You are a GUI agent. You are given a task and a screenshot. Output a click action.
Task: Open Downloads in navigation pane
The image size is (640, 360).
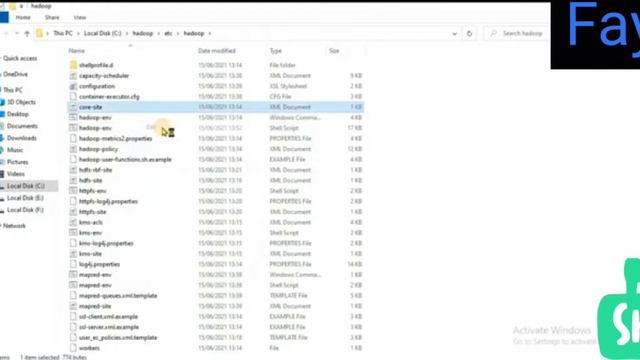tap(22, 138)
